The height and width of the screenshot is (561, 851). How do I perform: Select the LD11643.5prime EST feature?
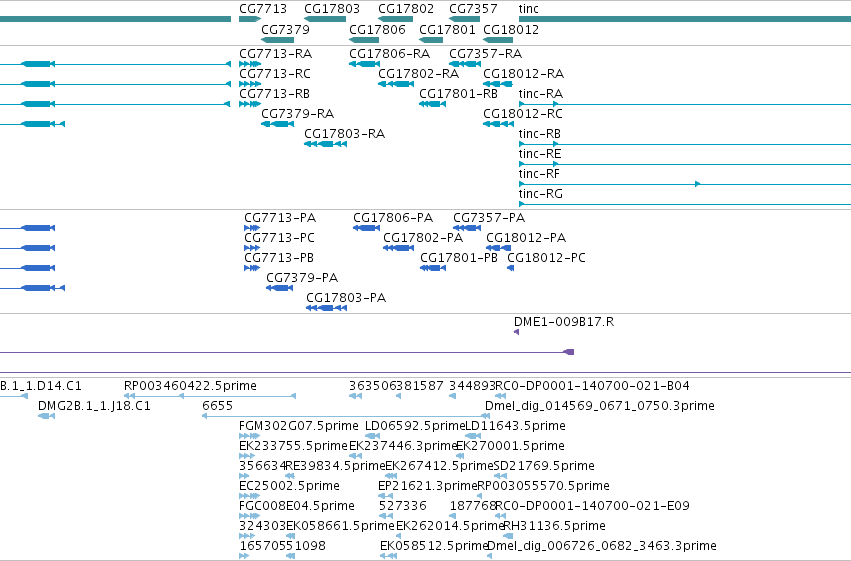[473, 436]
